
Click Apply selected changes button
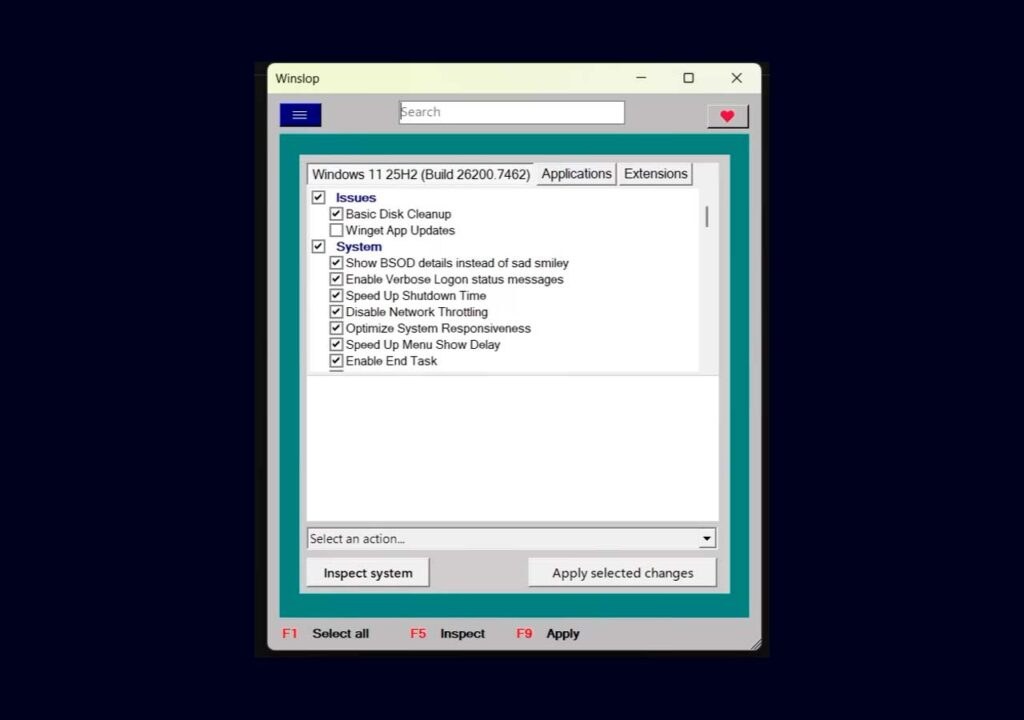(622, 573)
